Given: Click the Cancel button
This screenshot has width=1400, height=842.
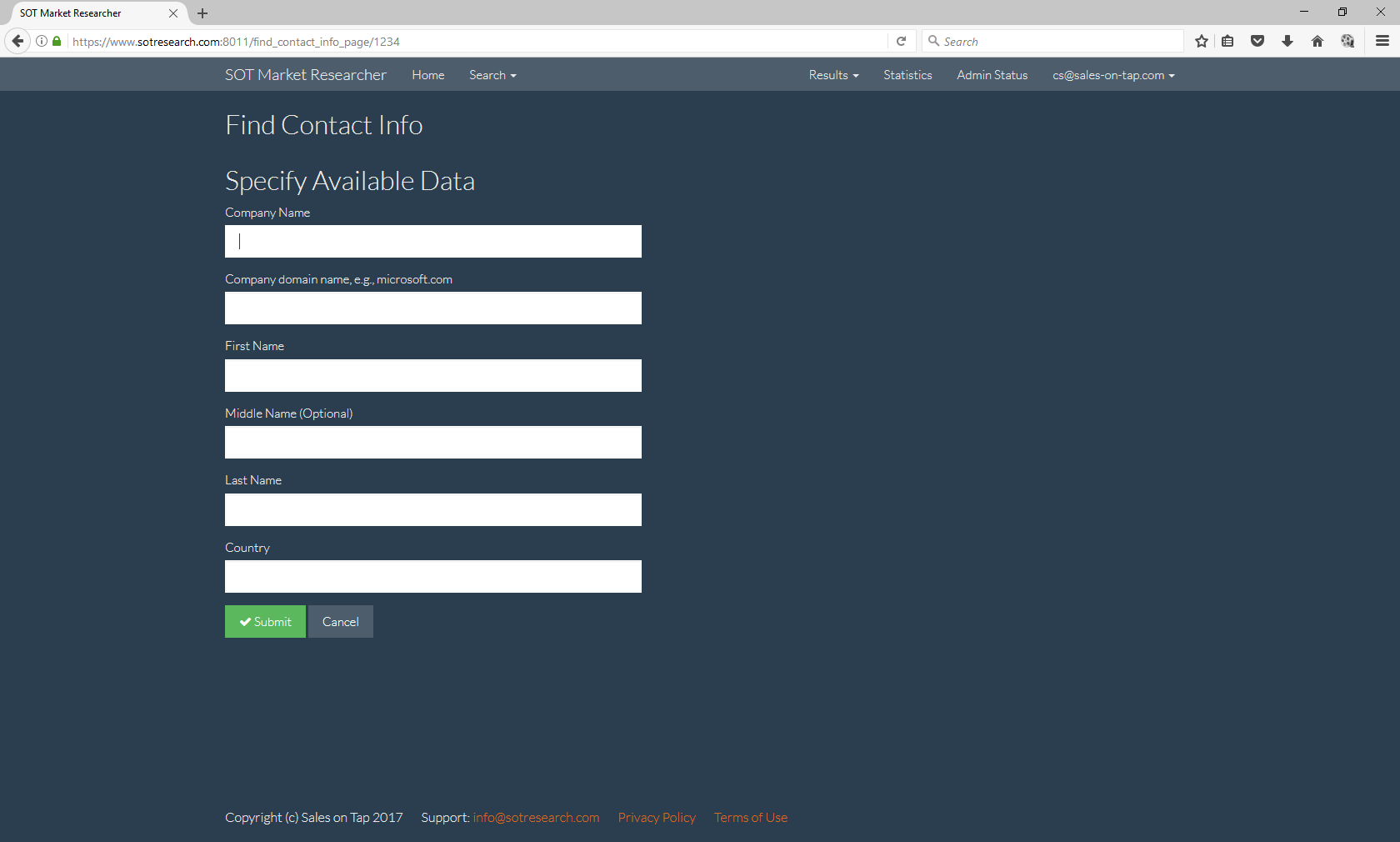Looking at the screenshot, I should [340, 622].
